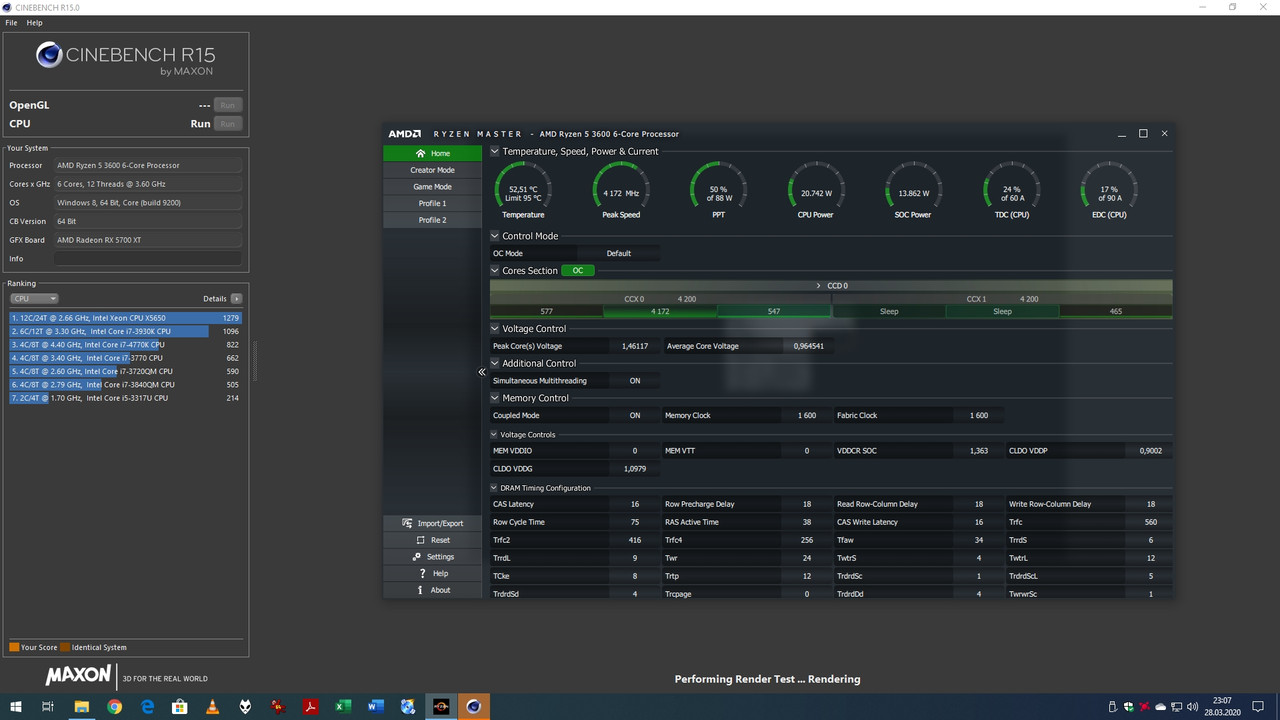Open the volume control in system tray
This screenshot has height=720, width=1280.
click(1192, 707)
